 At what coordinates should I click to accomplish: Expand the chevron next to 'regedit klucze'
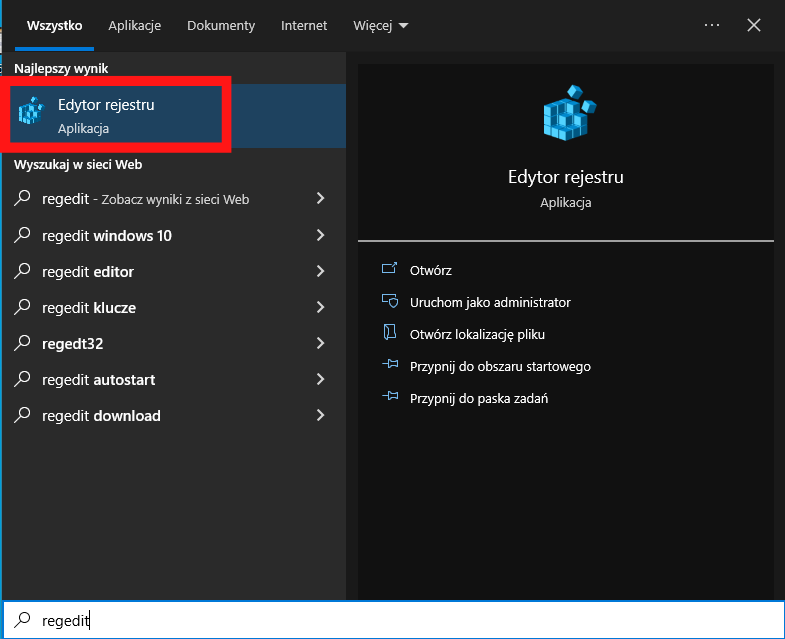tap(320, 307)
